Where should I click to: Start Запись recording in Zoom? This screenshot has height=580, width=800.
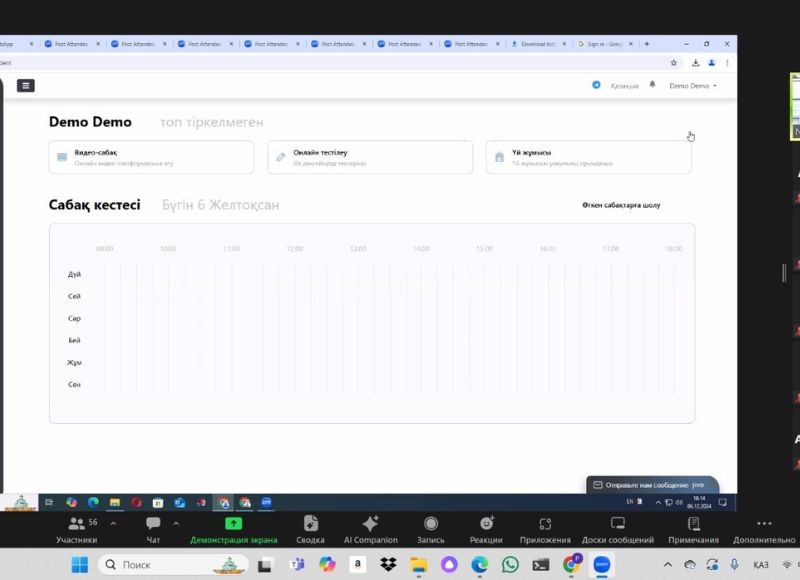[x=431, y=529]
